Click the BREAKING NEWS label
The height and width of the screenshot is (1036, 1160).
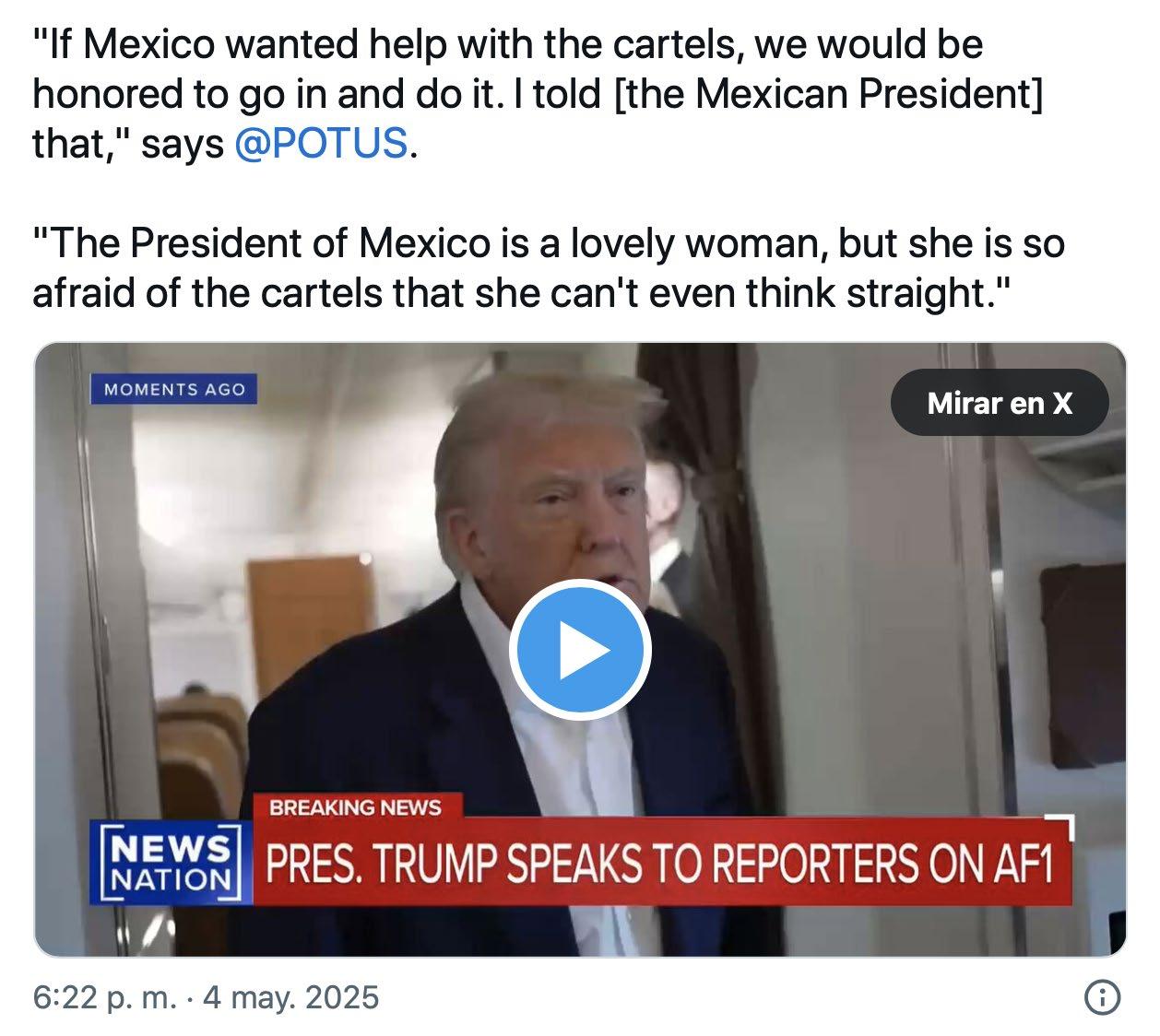click(355, 807)
